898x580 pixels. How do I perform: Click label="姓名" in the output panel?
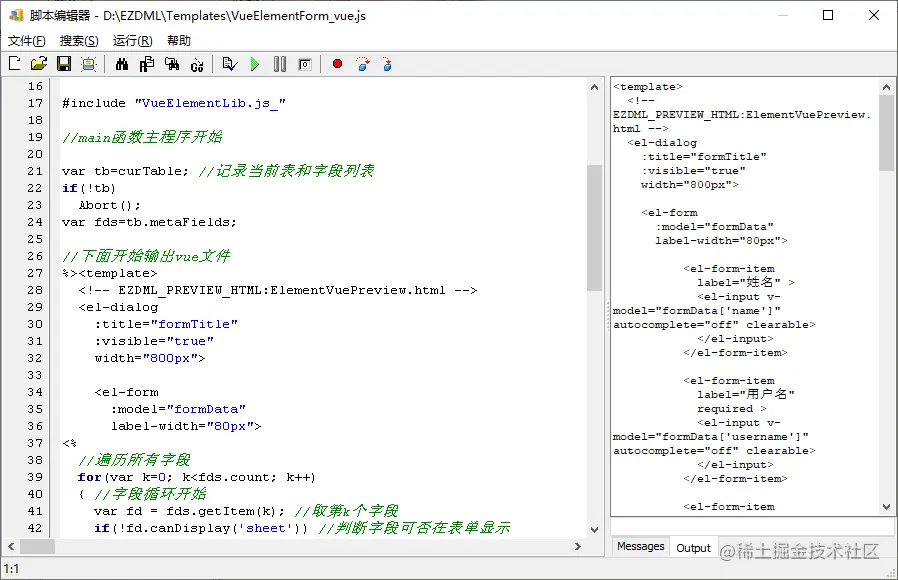pos(739,282)
